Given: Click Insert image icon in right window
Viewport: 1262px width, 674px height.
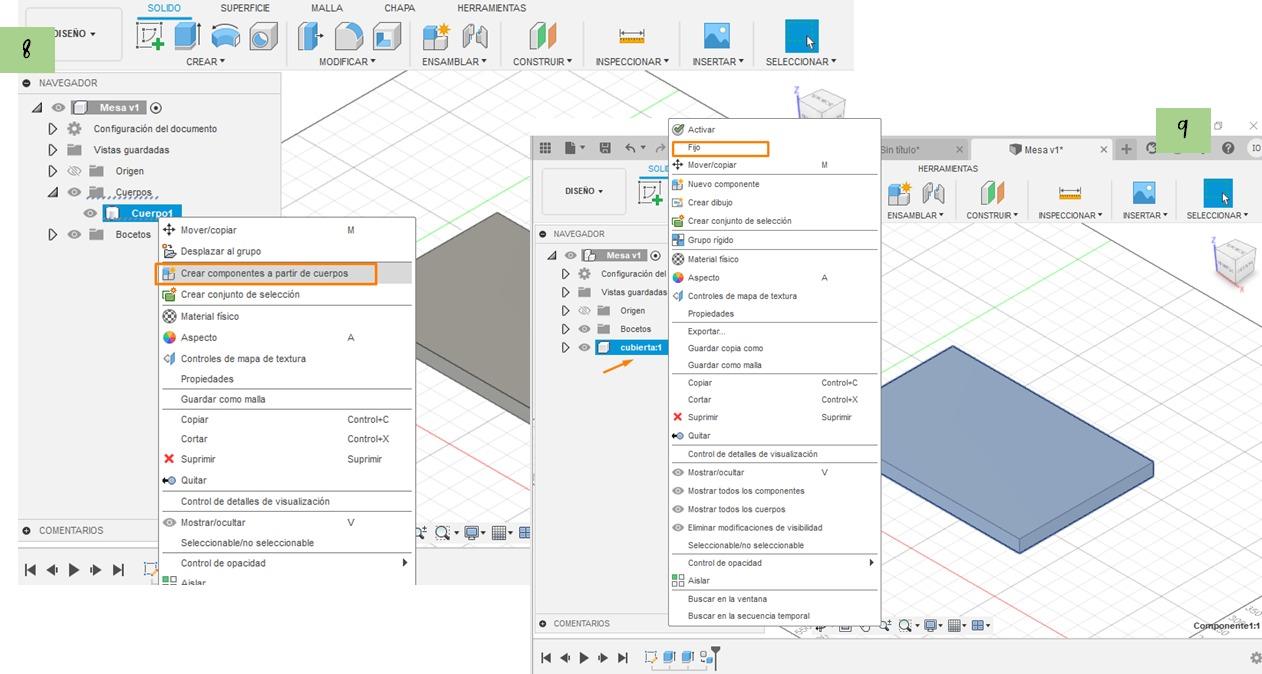Looking at the screenshot, I should [x=1144, y=193].
